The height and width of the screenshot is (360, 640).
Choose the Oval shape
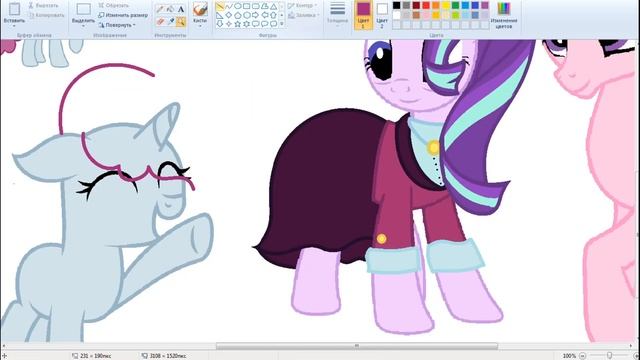pyautogui.click(x=238, y=6)
